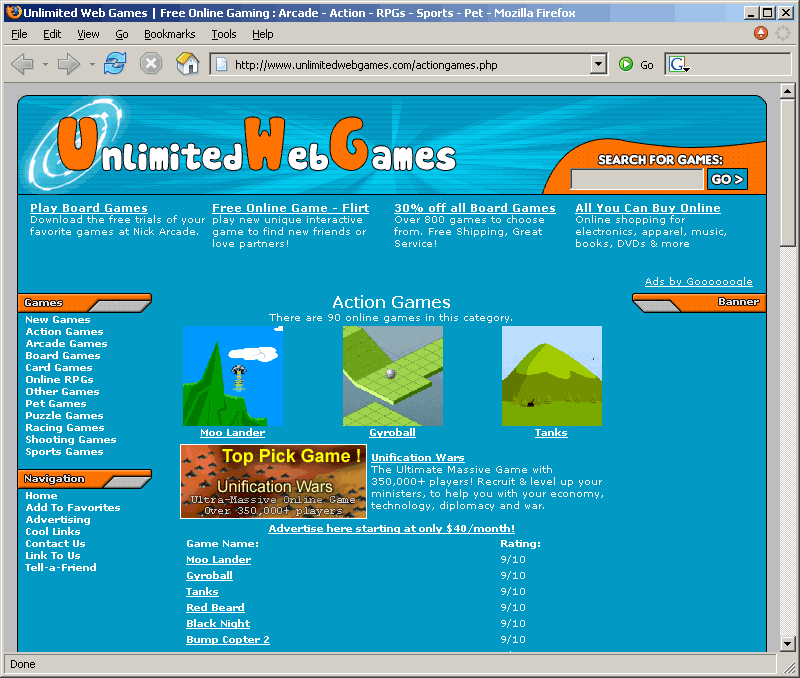Screen dimensions: 800x678
Task: Open the Forward history dropdown arrow
Action: [92, 65]
